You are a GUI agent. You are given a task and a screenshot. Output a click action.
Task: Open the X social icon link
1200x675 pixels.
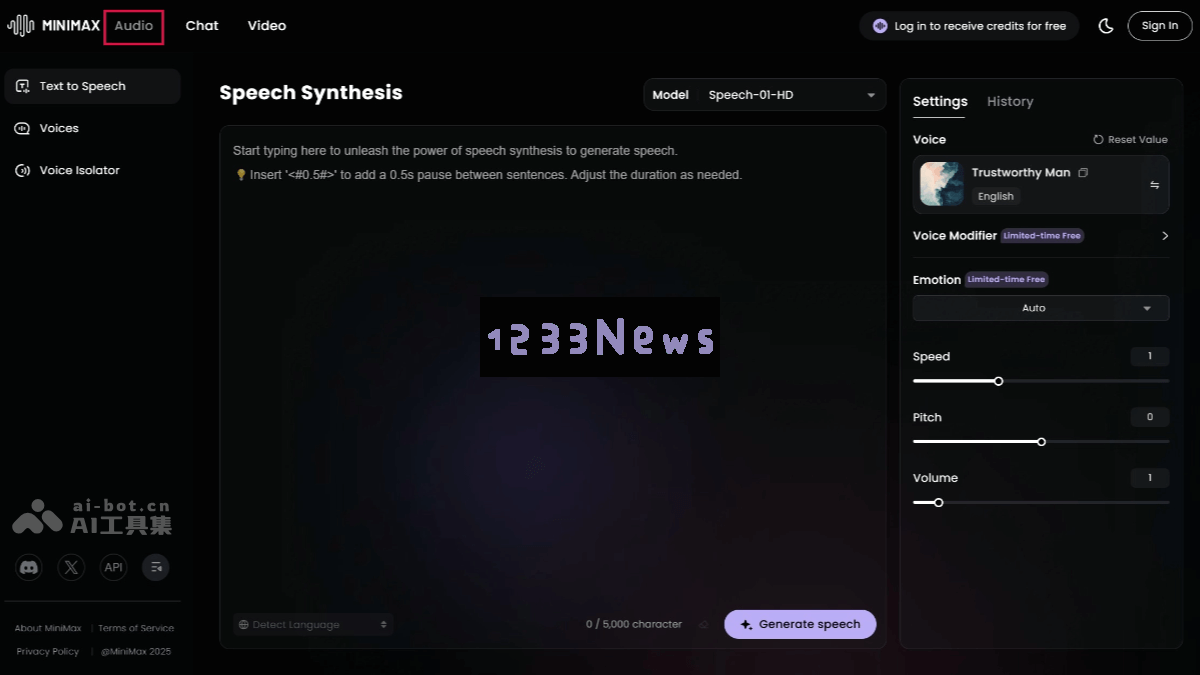tap(71, 568)
